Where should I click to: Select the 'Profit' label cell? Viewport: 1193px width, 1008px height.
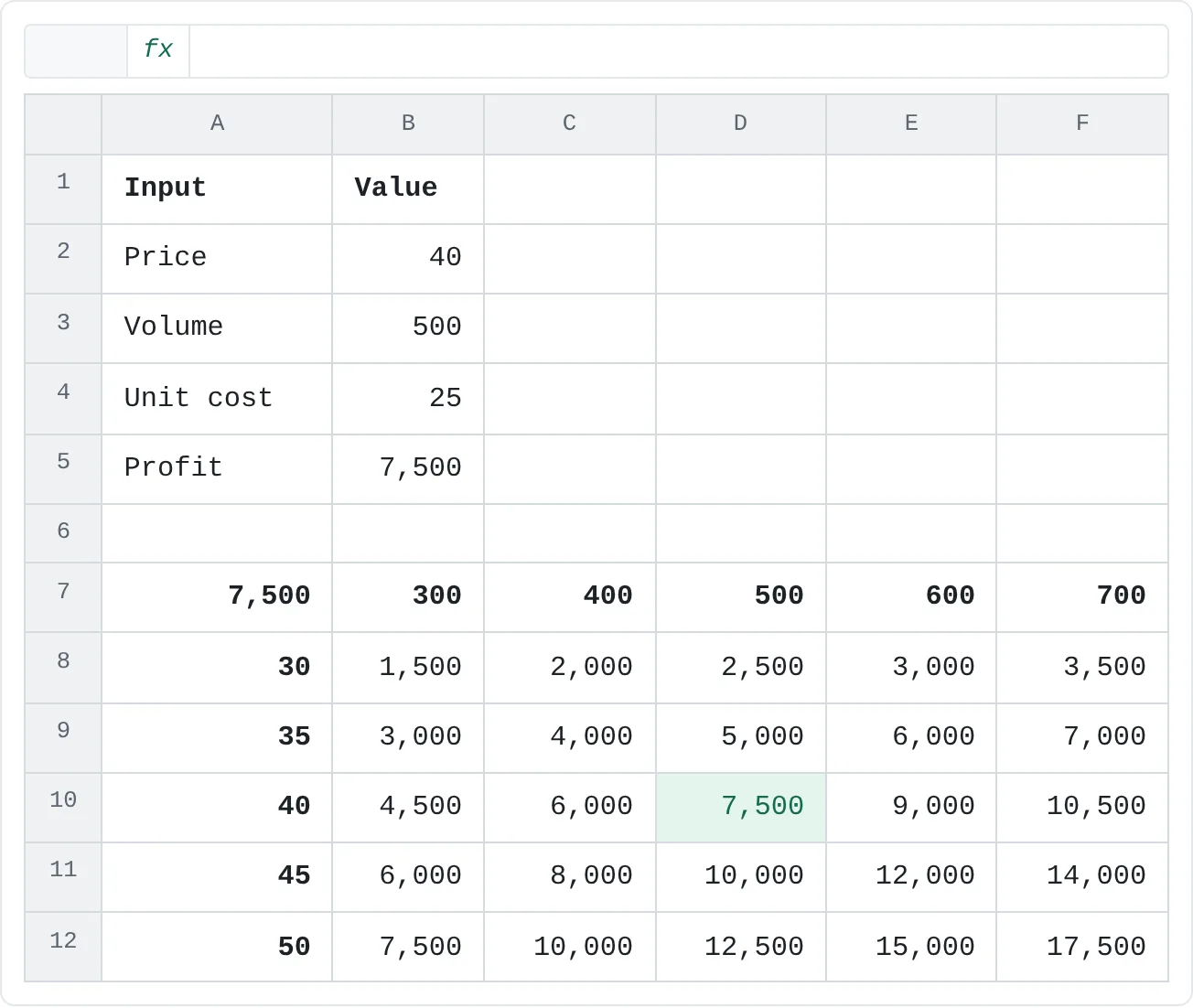point(217,469)
